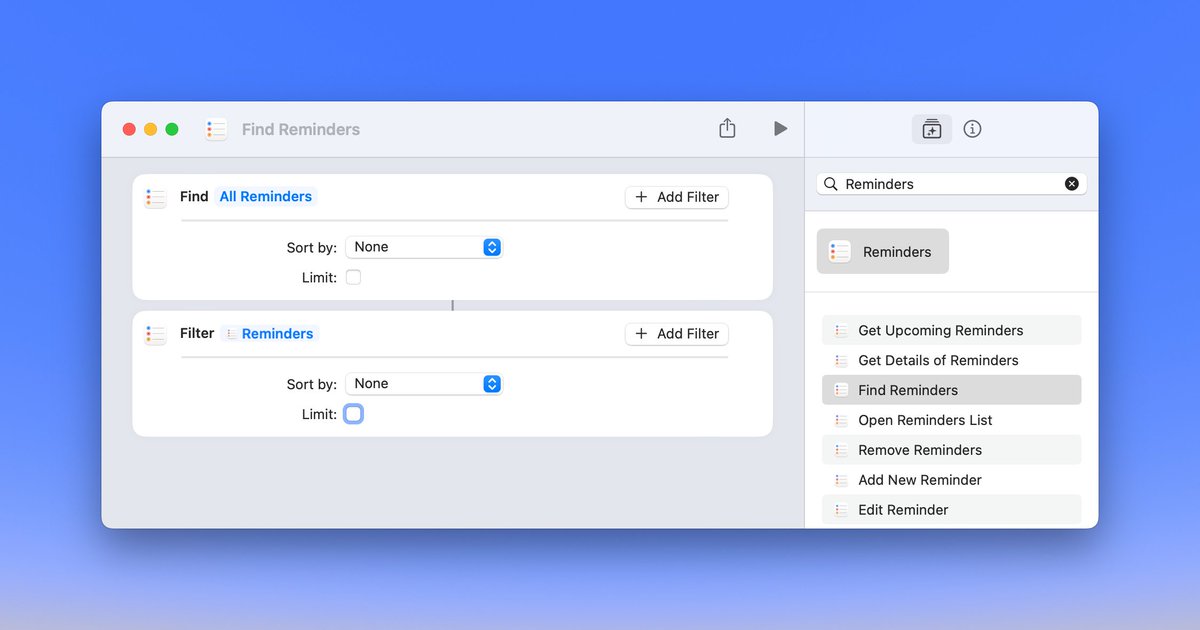This screenshot has width=1200, height=630.
Task: Click the Edit Reminder icon
Action: pyautogui.click(x=841, y=510)
